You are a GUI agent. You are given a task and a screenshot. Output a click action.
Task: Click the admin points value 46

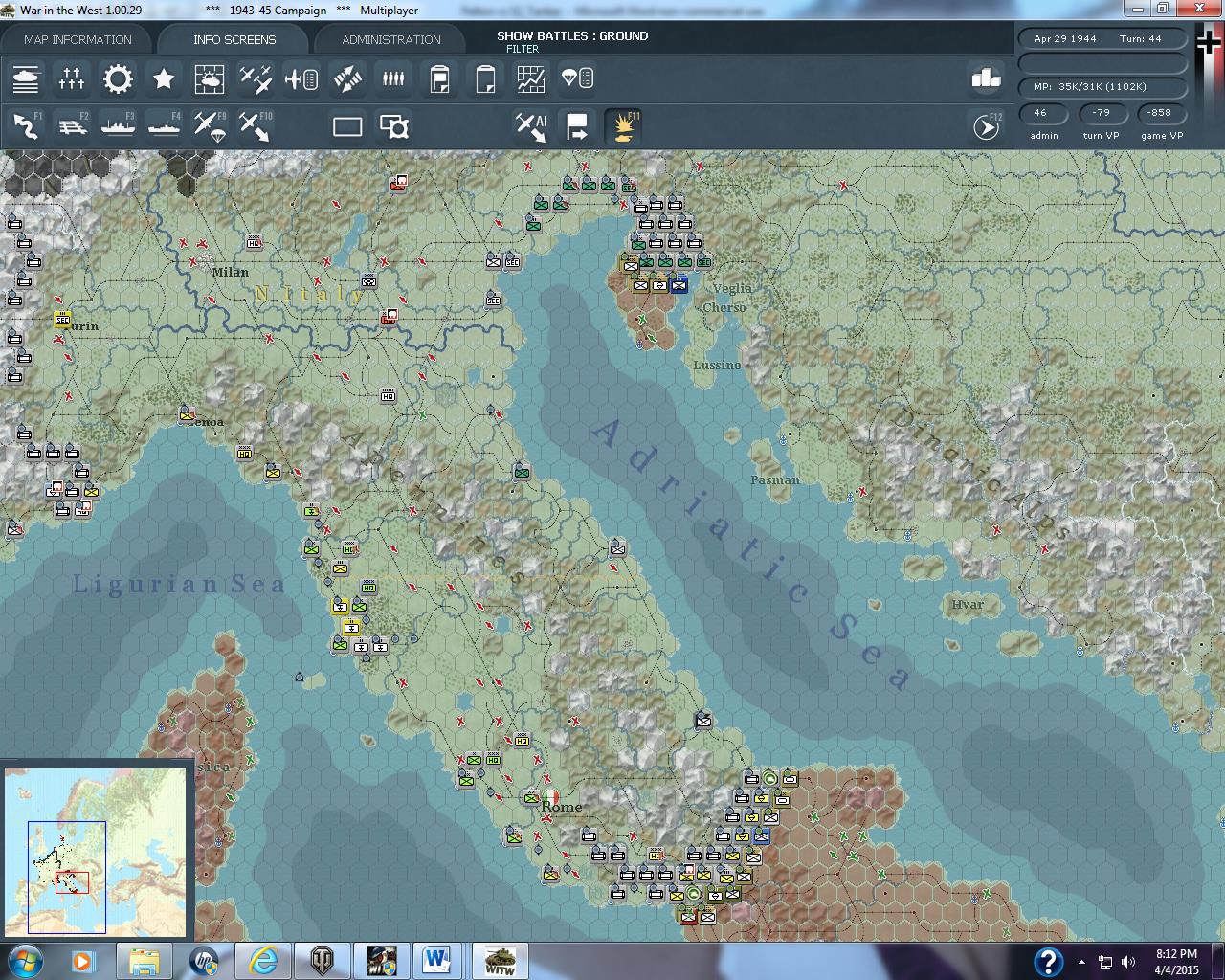tap(1040, 112)
